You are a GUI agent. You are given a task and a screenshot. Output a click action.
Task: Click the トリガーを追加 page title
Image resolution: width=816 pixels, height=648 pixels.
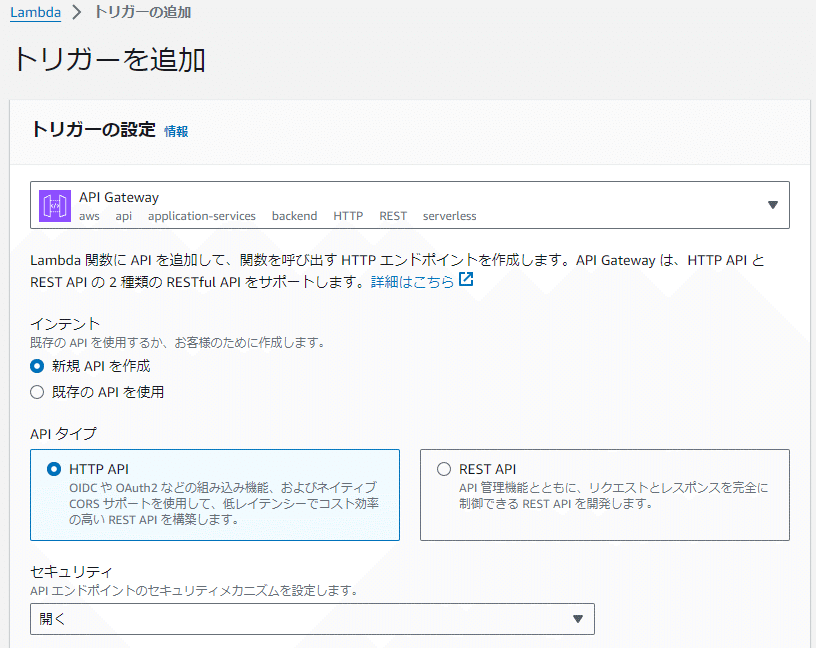click(108, 59)
